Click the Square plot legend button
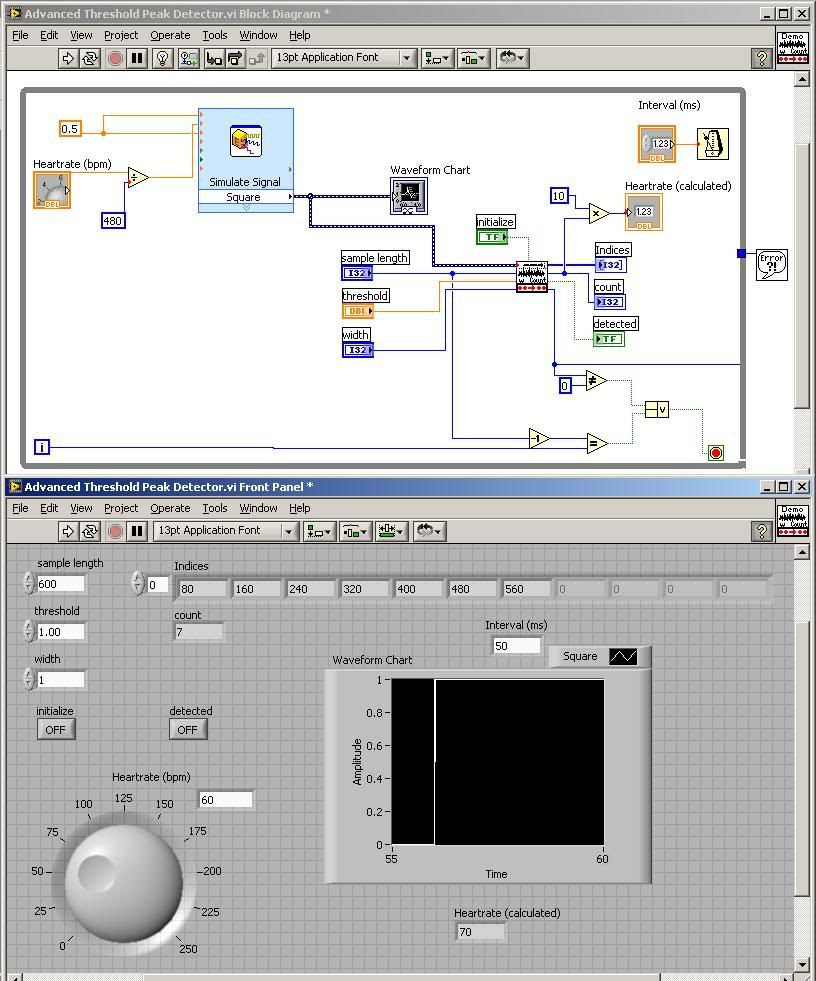816x981 pixels. 623,657
